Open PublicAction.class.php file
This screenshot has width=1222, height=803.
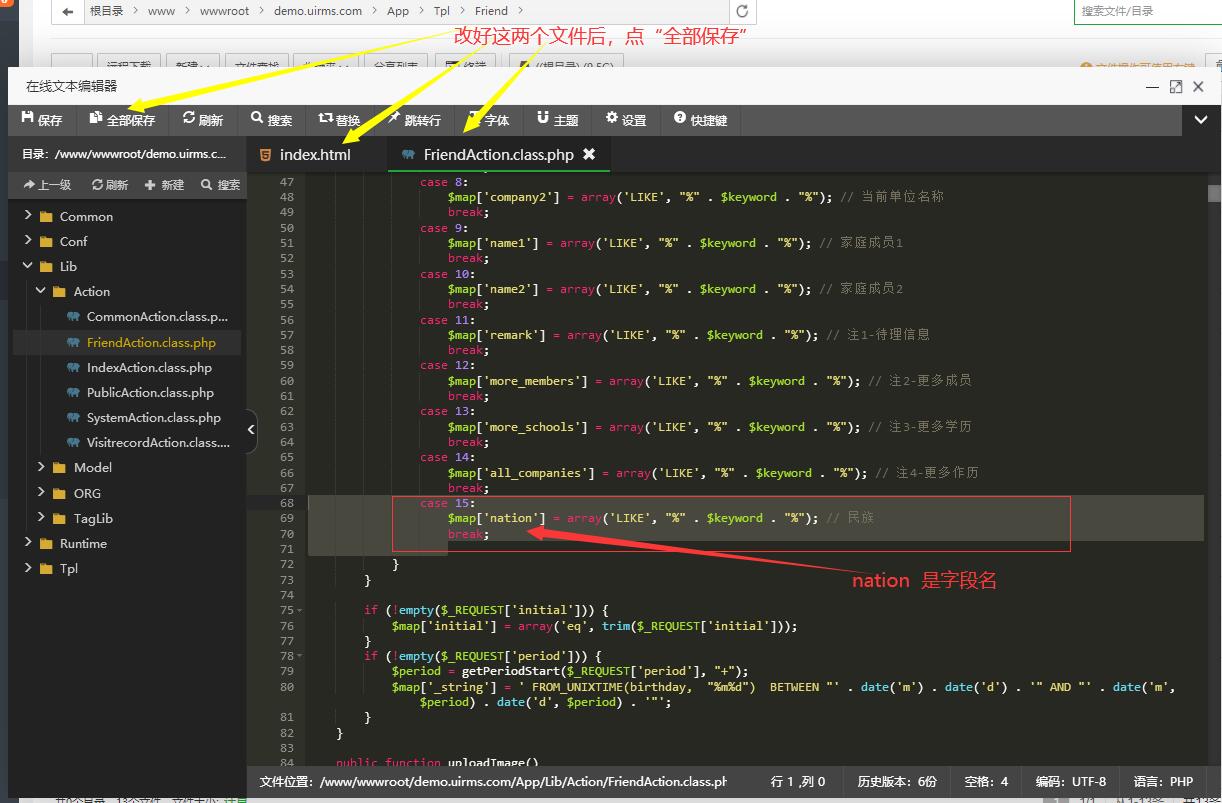coord(150,392)
